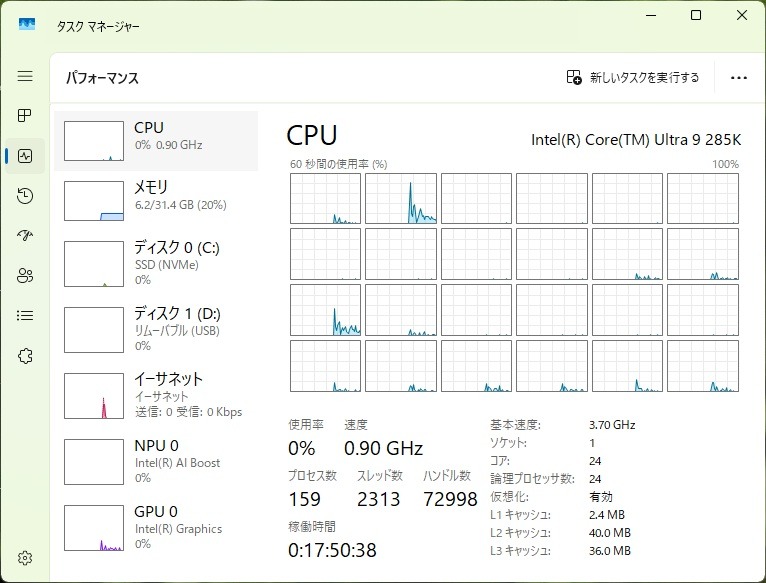Select the イーサネット resource entry

[156, 395]
